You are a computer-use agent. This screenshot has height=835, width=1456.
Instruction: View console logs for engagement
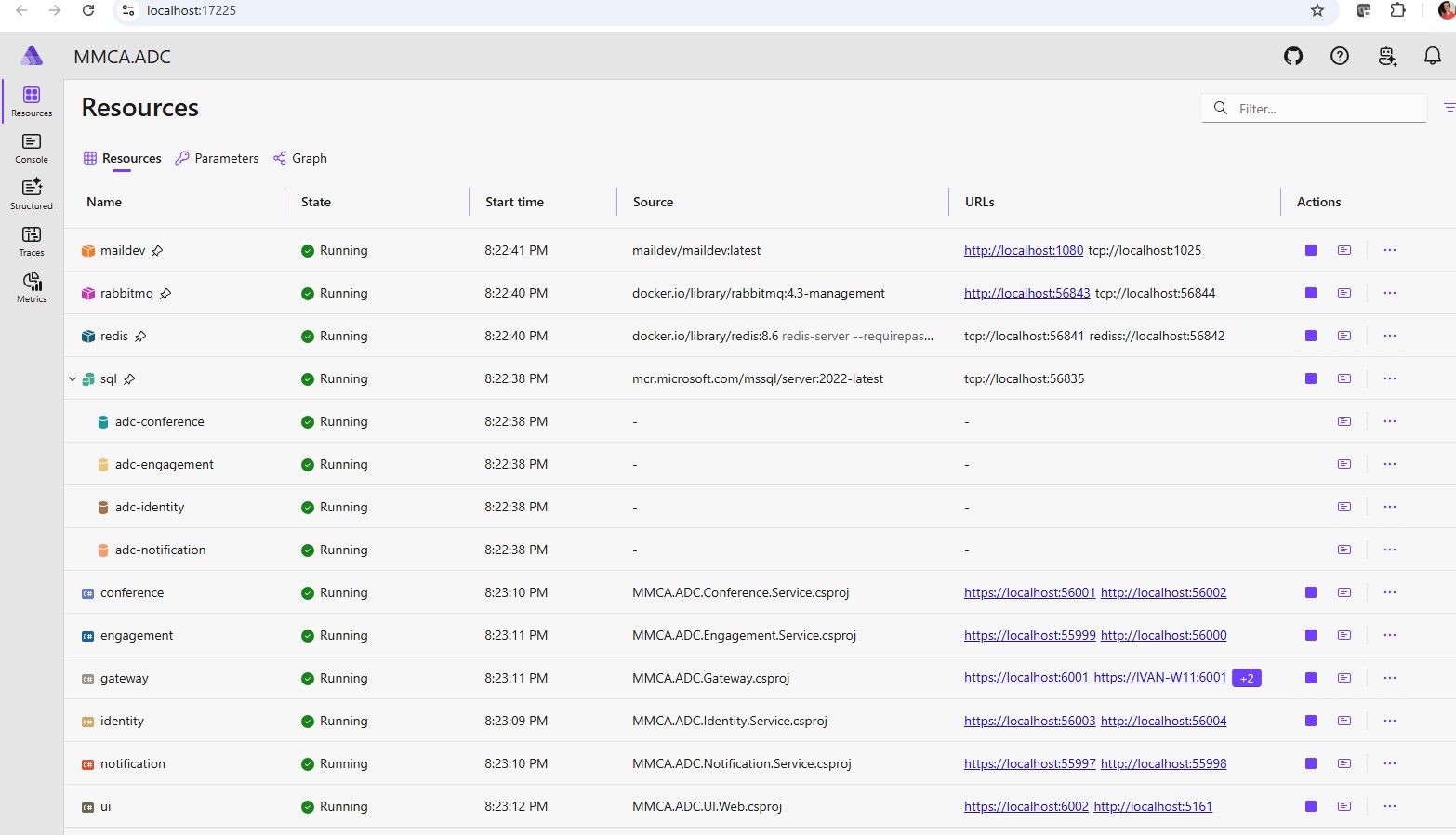pos(1344,635)
